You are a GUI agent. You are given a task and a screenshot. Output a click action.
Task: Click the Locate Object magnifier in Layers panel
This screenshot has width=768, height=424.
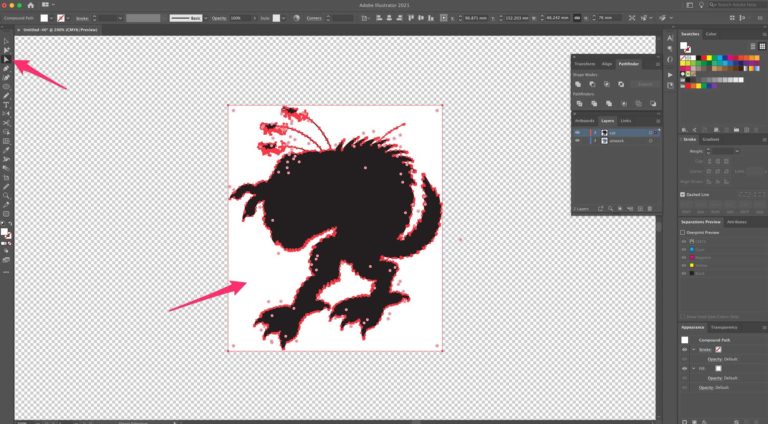point(610,209)
